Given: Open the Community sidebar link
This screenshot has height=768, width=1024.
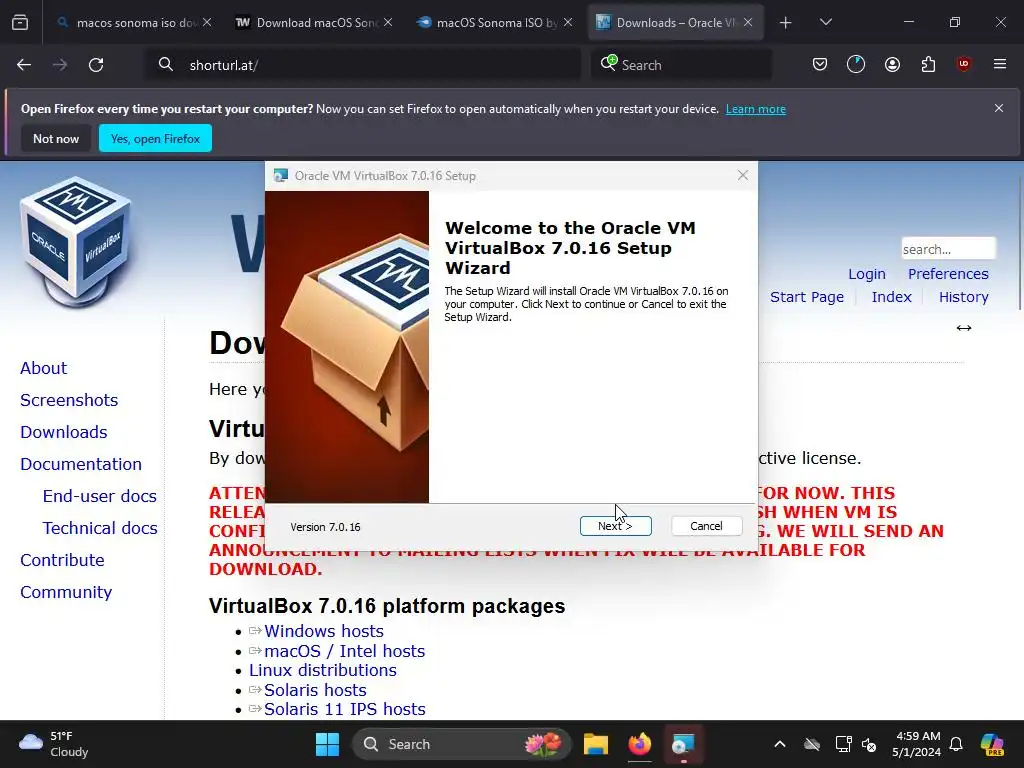Looking at the screenshot, I should pos(66,592).
